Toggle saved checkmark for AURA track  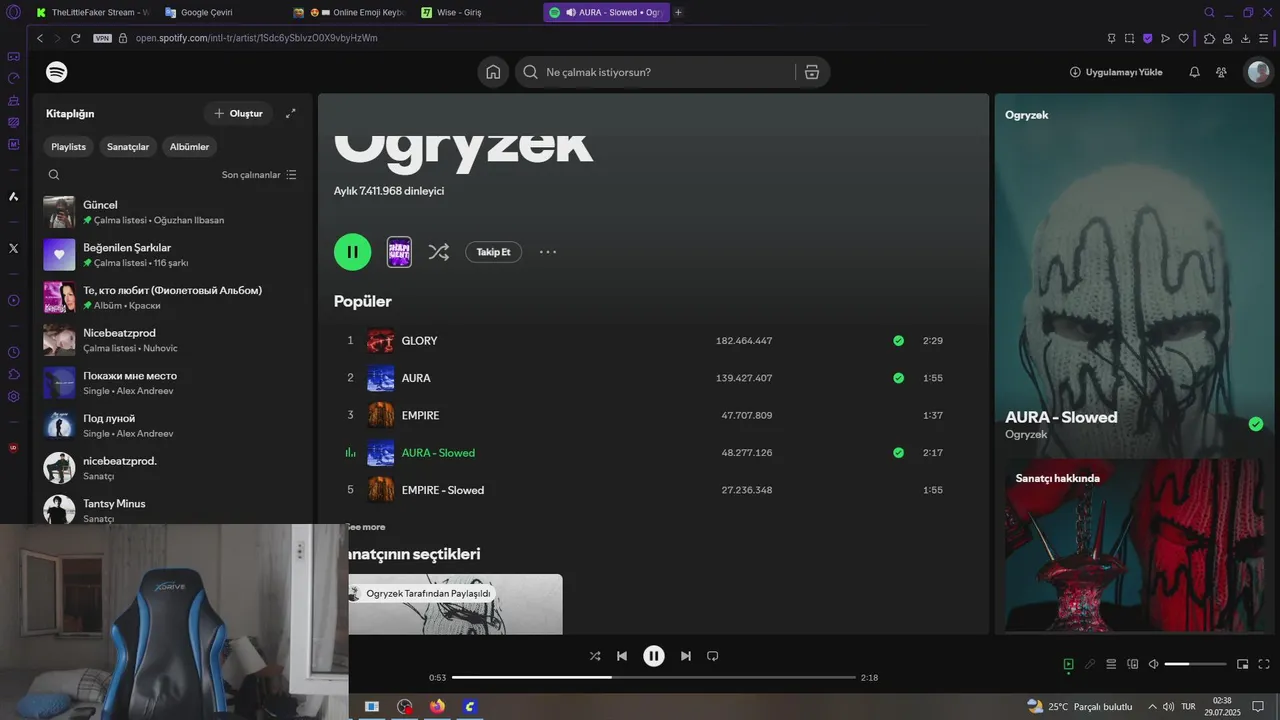pos(898,378)
